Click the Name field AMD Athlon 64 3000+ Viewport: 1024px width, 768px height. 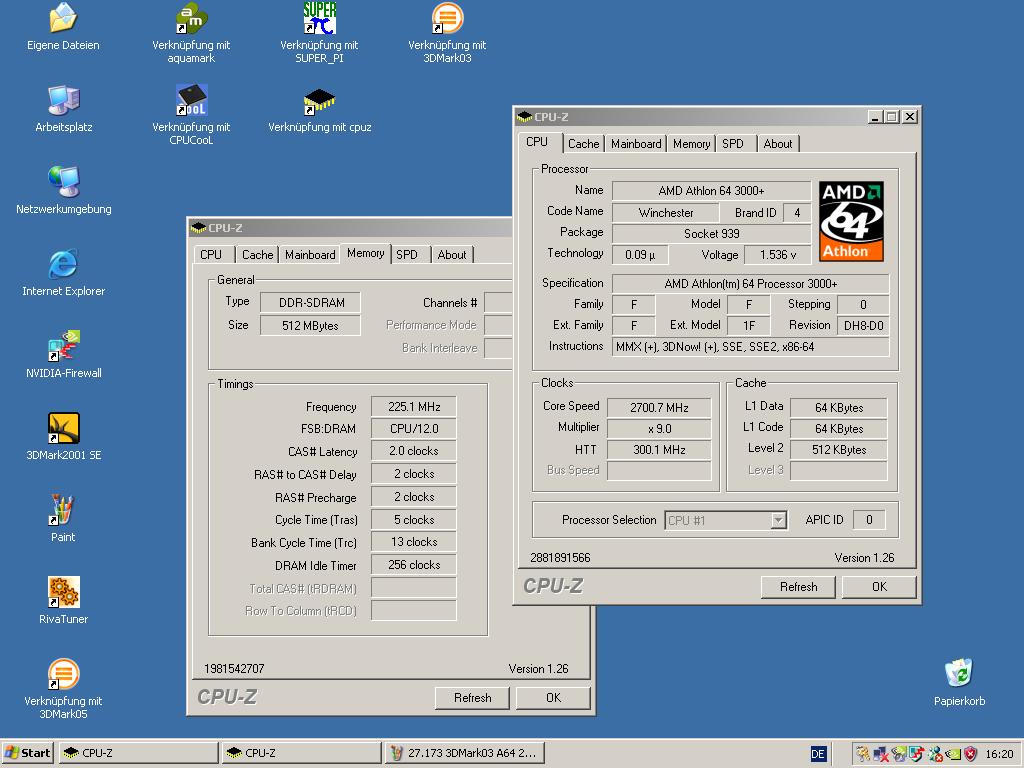(711, 191)
